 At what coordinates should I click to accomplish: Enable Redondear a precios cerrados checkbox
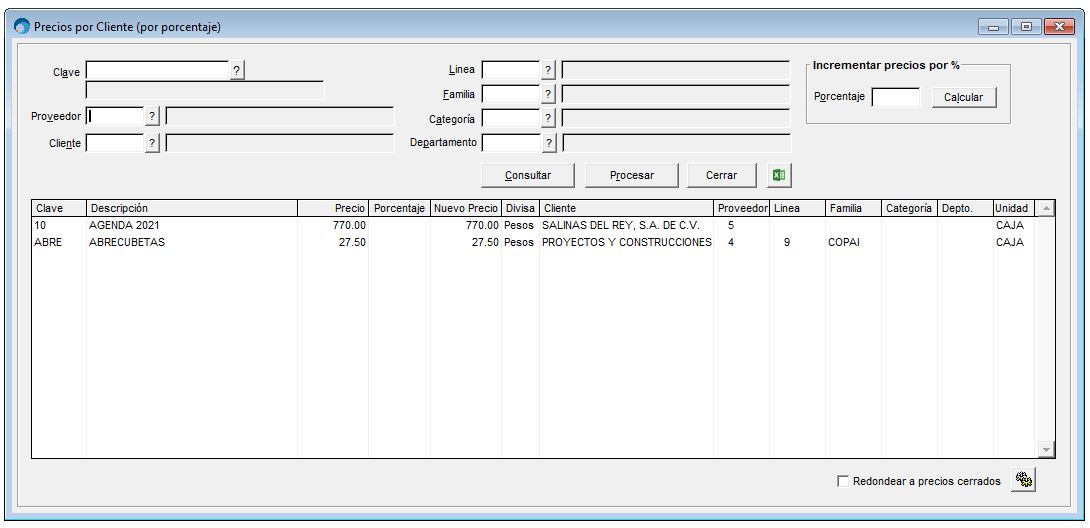click(x=843, y=481)
